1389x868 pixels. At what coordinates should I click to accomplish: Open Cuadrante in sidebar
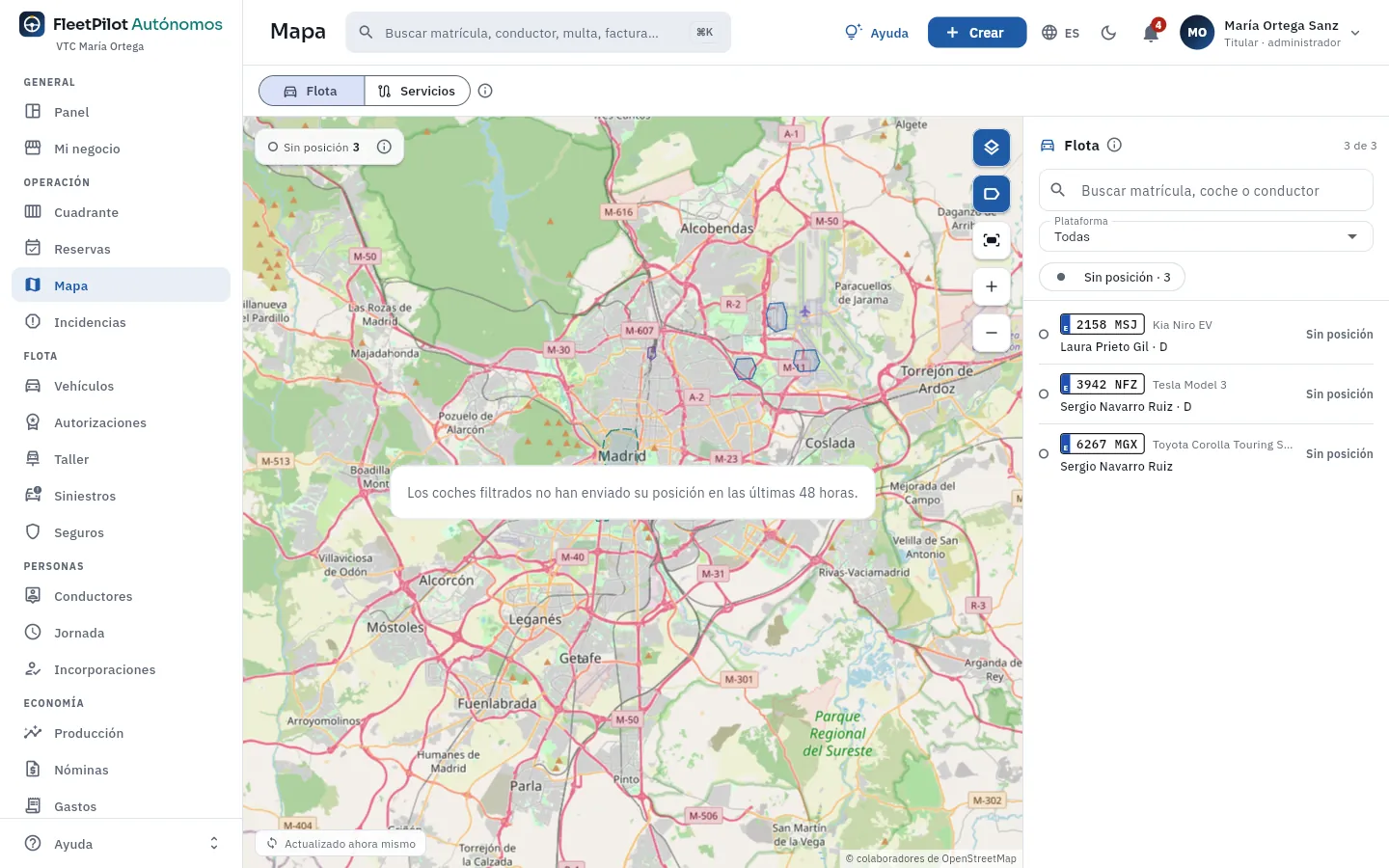(x=122, y=212)
